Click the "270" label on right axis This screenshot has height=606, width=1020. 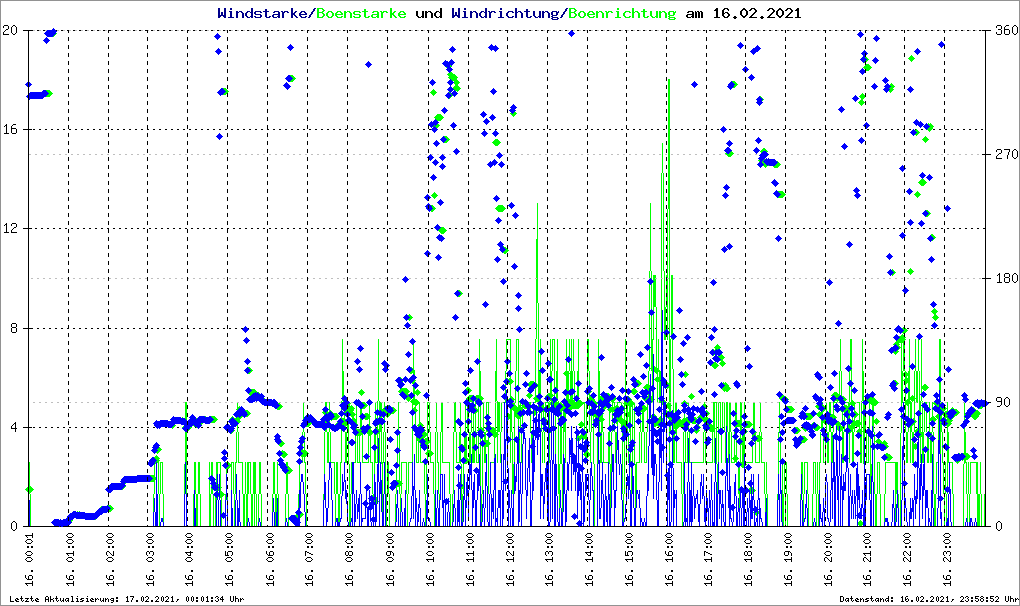pos(1005,155)
